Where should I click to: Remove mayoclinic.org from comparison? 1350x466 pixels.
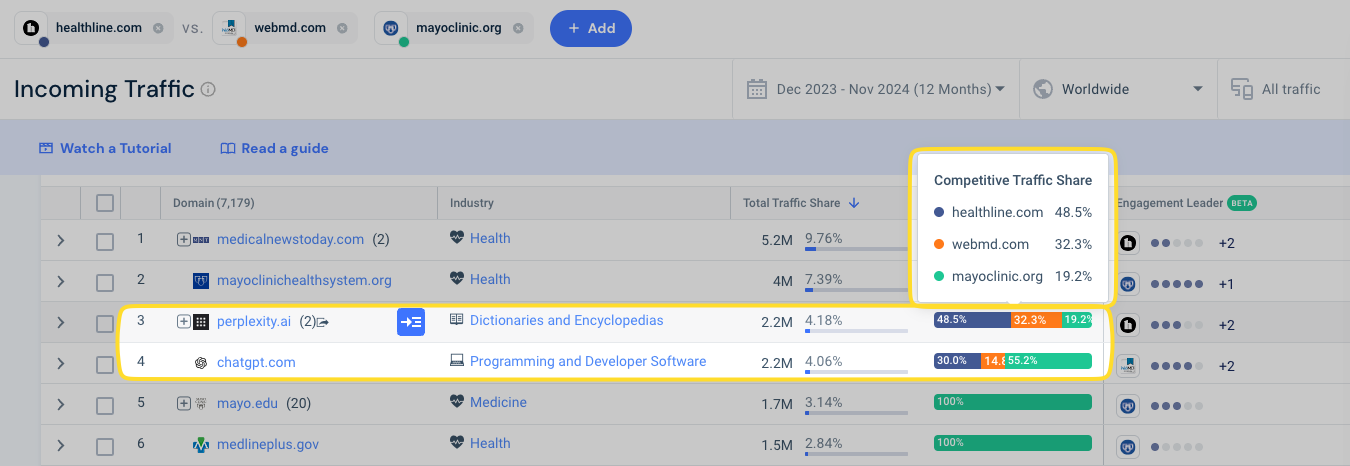518,28
